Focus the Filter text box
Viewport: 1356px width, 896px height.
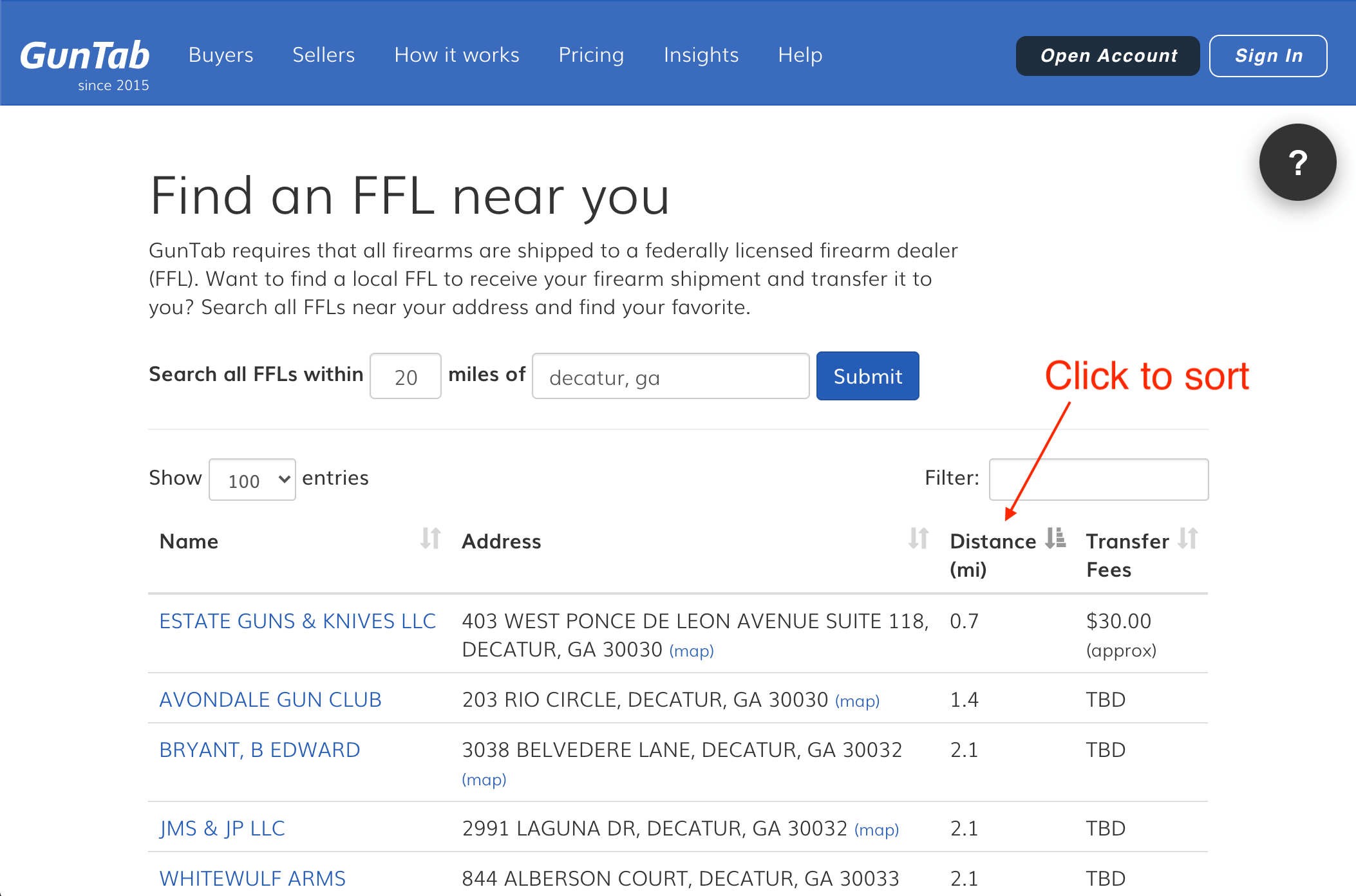tap(1099, 480)
